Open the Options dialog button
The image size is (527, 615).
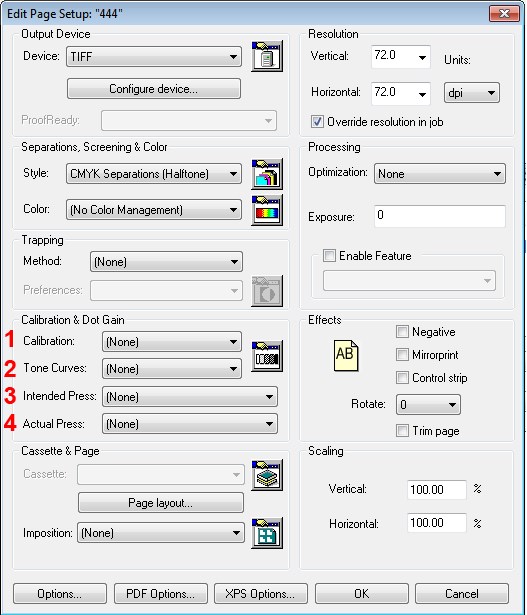point(60,593)
